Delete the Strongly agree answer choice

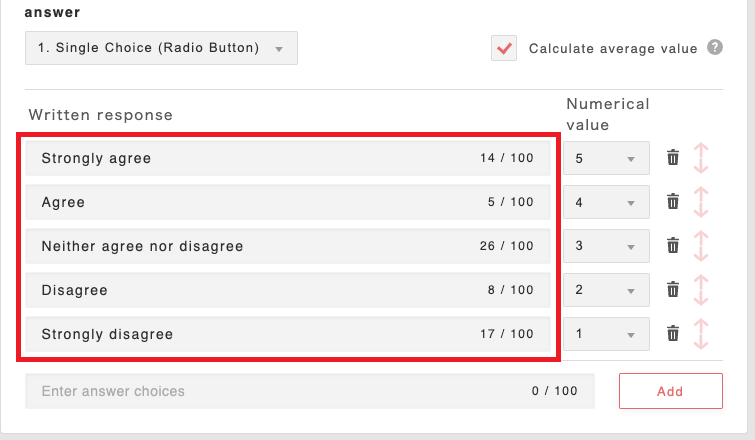click(673, 158)
